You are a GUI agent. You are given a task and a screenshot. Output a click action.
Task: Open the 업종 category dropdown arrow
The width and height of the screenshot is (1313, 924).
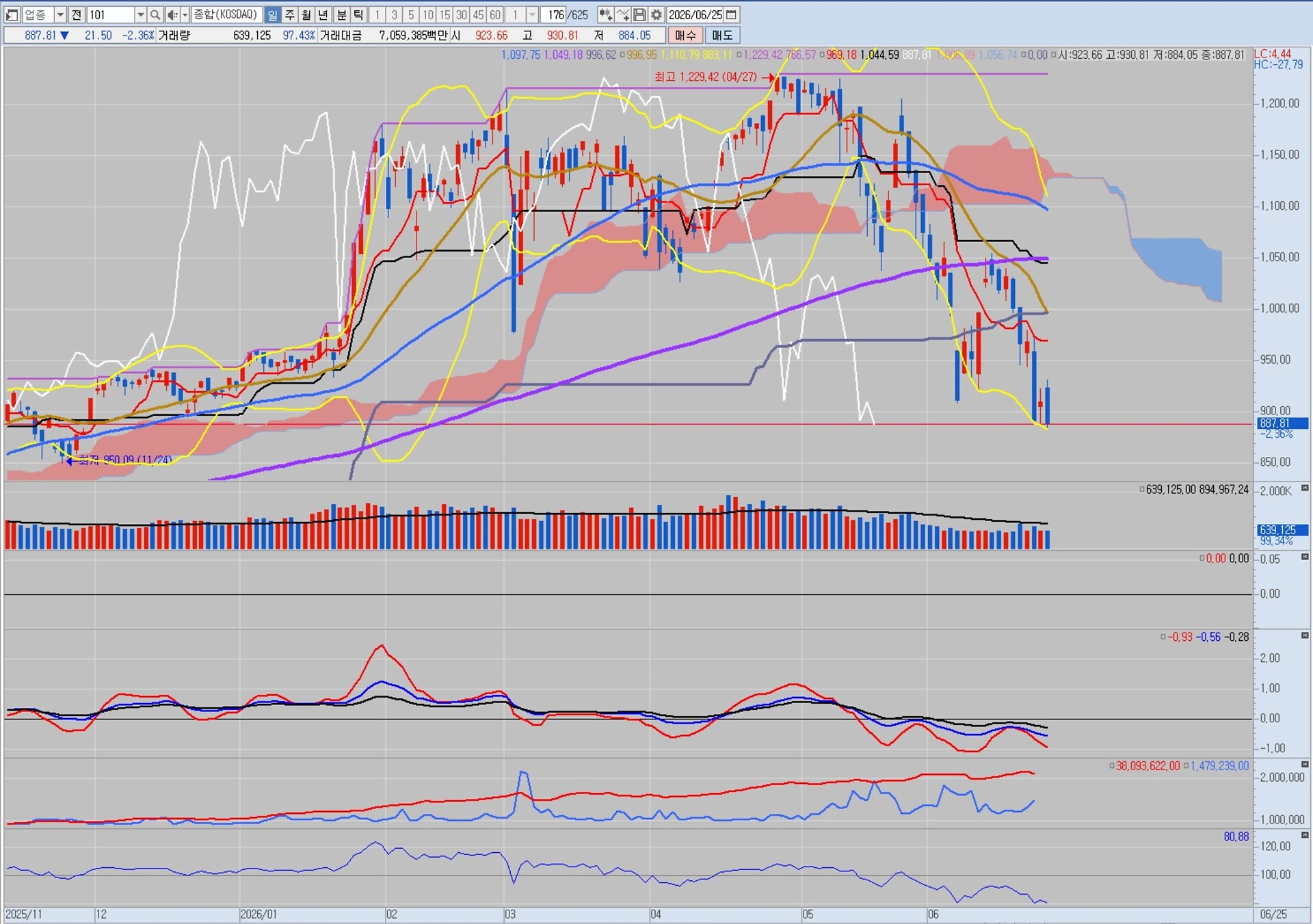[60, 14]
